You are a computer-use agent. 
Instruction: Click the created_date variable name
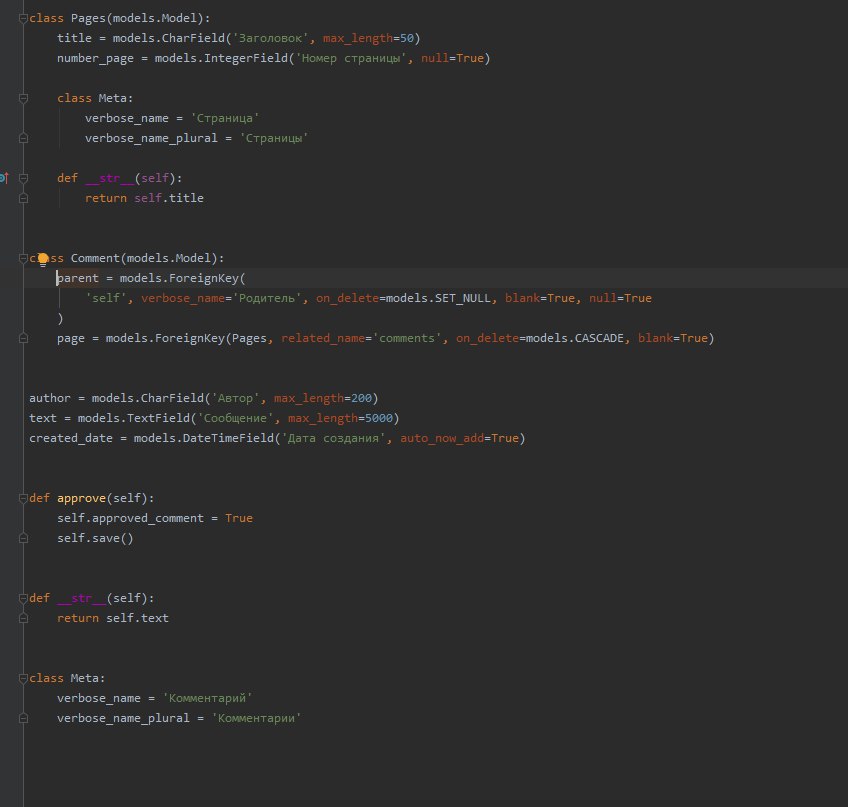(71, 439)
